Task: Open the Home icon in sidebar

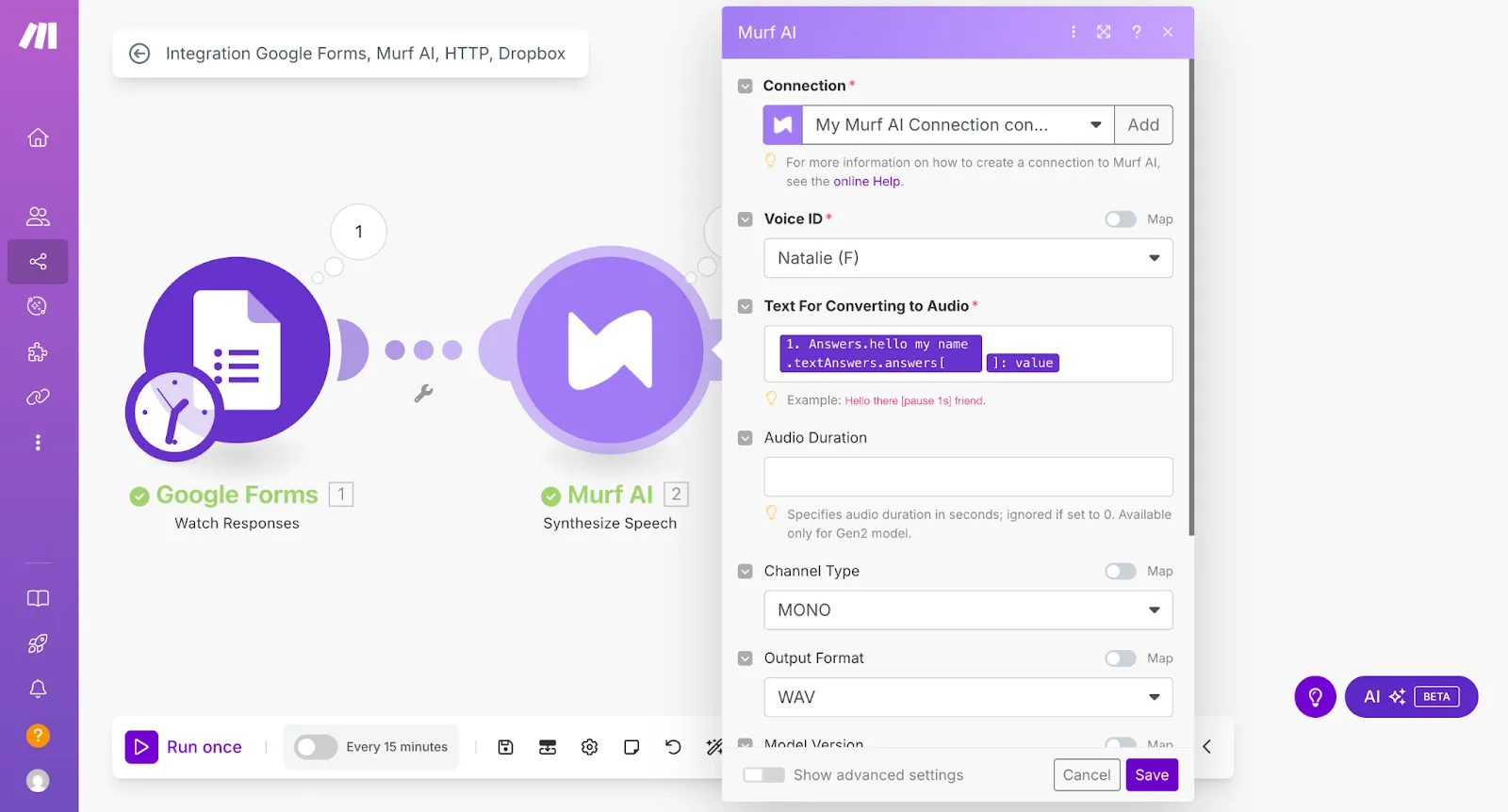Action: coord(38,138)
